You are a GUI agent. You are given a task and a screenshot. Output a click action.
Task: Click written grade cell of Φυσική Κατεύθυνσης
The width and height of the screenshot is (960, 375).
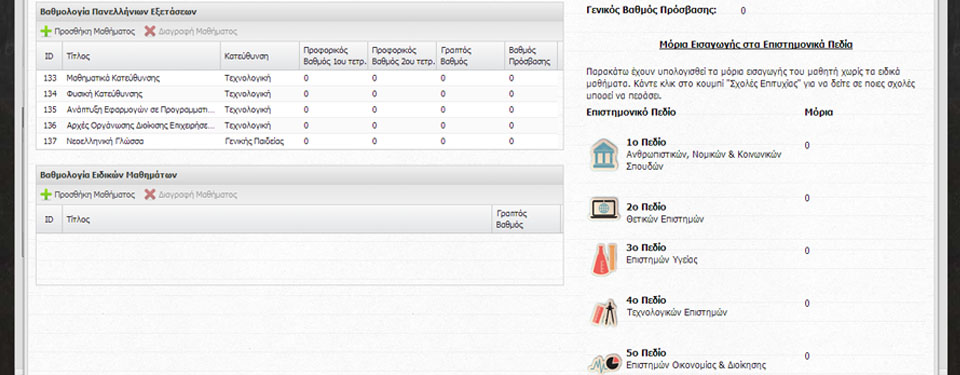(x=471, y=94)
